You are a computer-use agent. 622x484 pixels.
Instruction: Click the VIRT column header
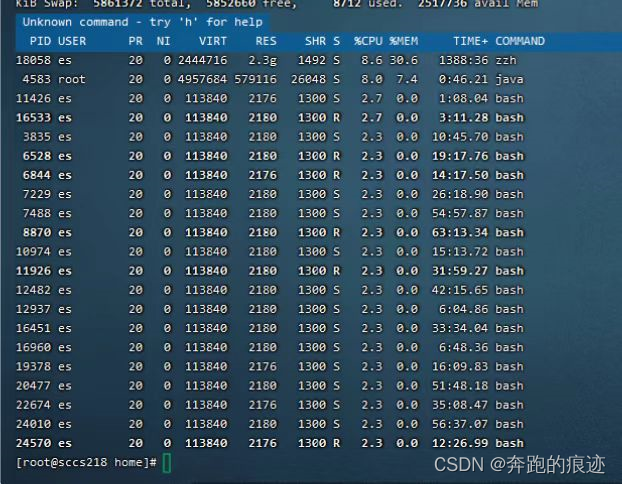point(213,41)
